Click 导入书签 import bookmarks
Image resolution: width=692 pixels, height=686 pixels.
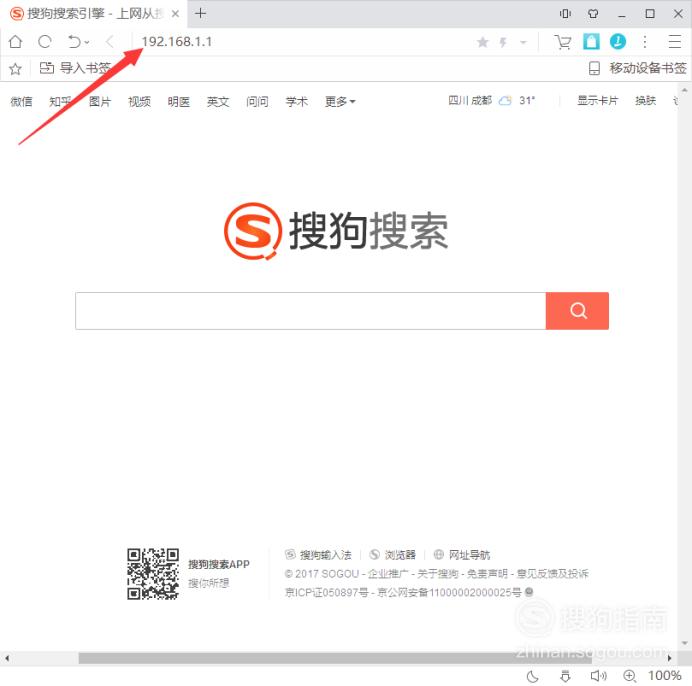[75, 68]
